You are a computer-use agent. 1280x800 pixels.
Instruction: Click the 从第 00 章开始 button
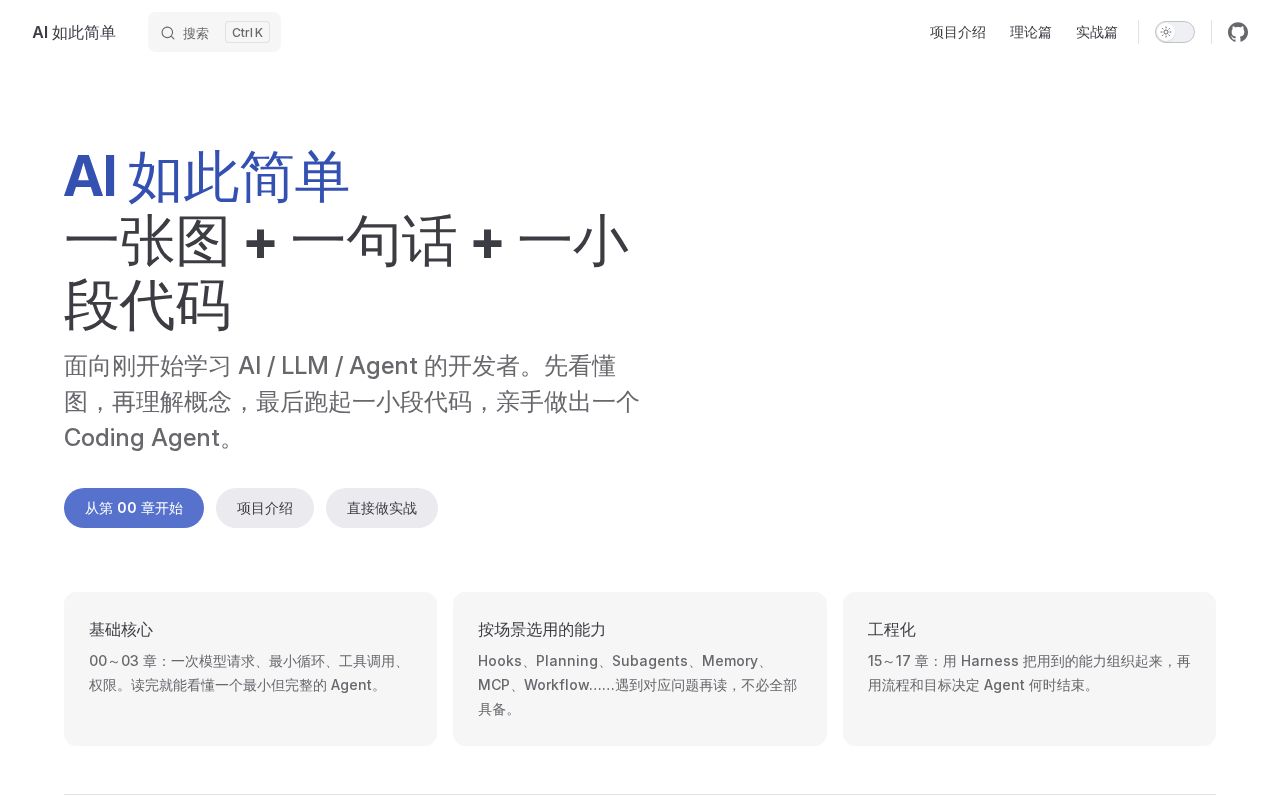pyautogui.click(x=134, y=508)
